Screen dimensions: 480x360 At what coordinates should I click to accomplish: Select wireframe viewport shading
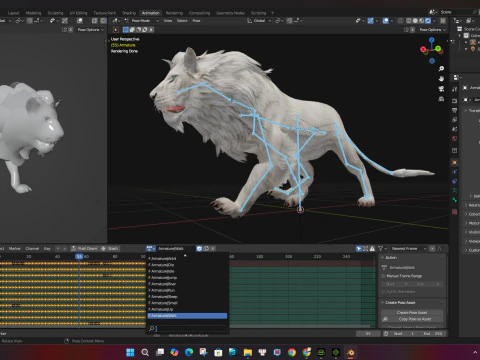[x=409, y=21]
